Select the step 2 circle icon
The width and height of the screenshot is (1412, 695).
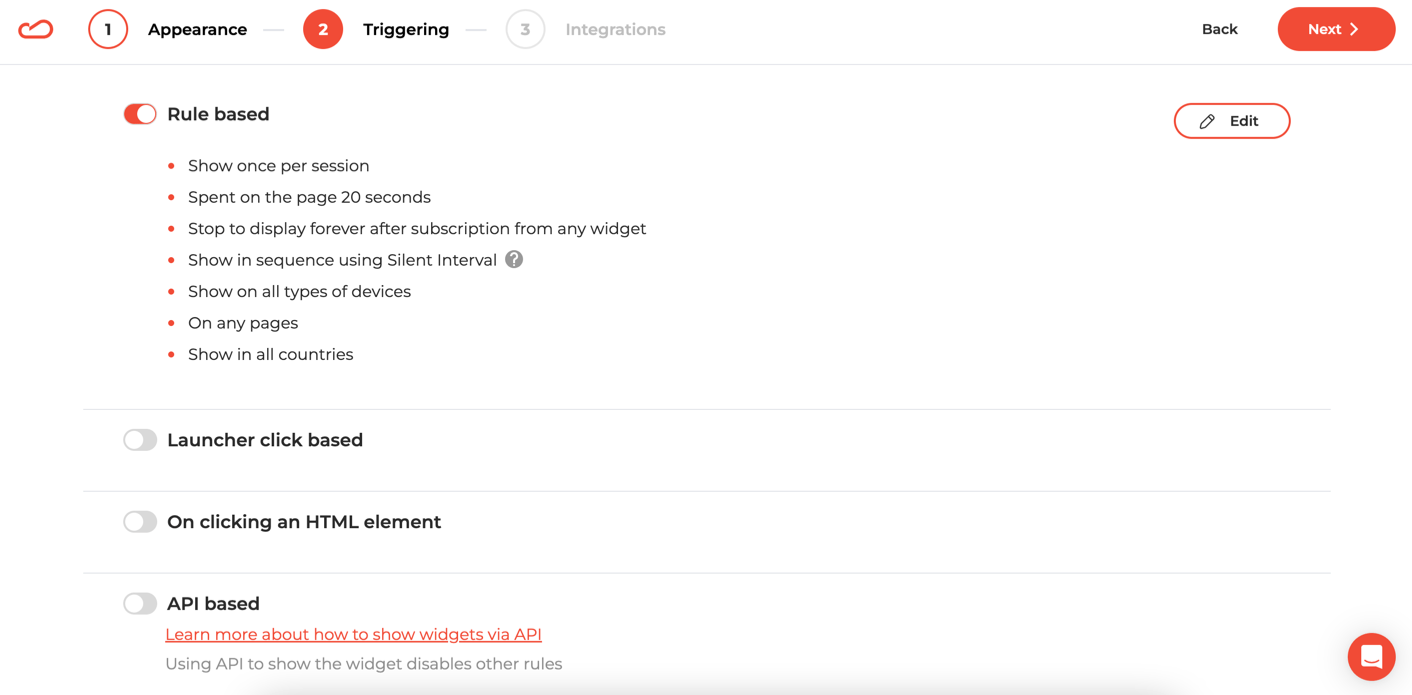[x=323, y=29]
